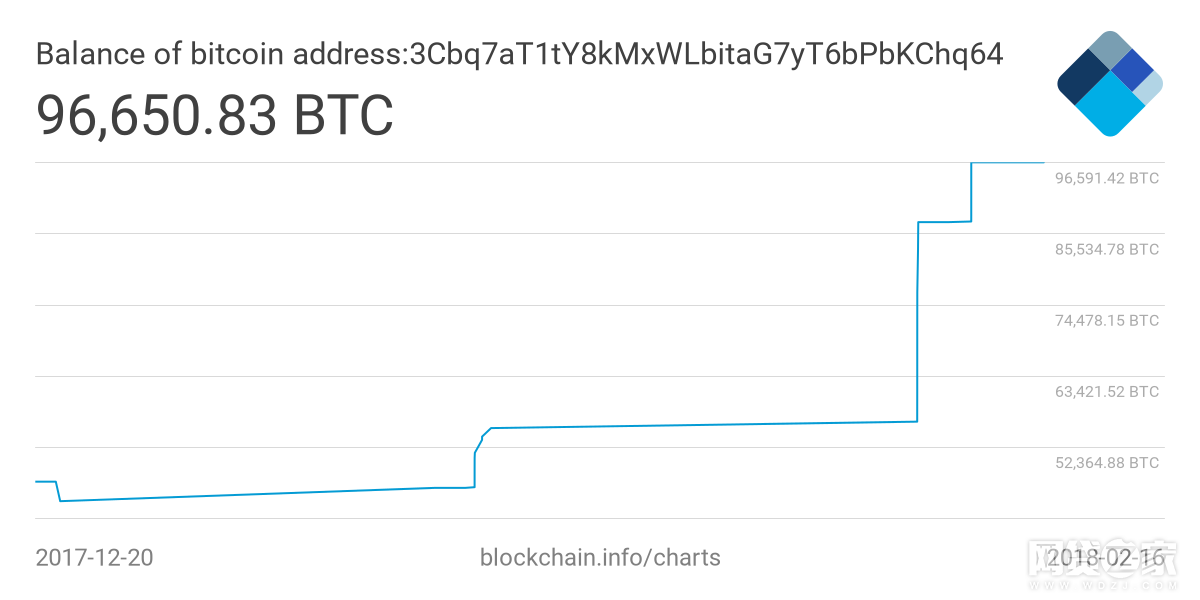Click the 96,591.42 BTC axis label

point(1106,179)
